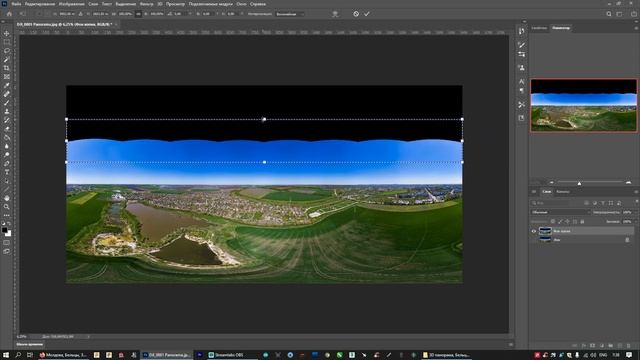Open the Справка menu
Viewport: 640px width, 360px height.
point(258,4)
